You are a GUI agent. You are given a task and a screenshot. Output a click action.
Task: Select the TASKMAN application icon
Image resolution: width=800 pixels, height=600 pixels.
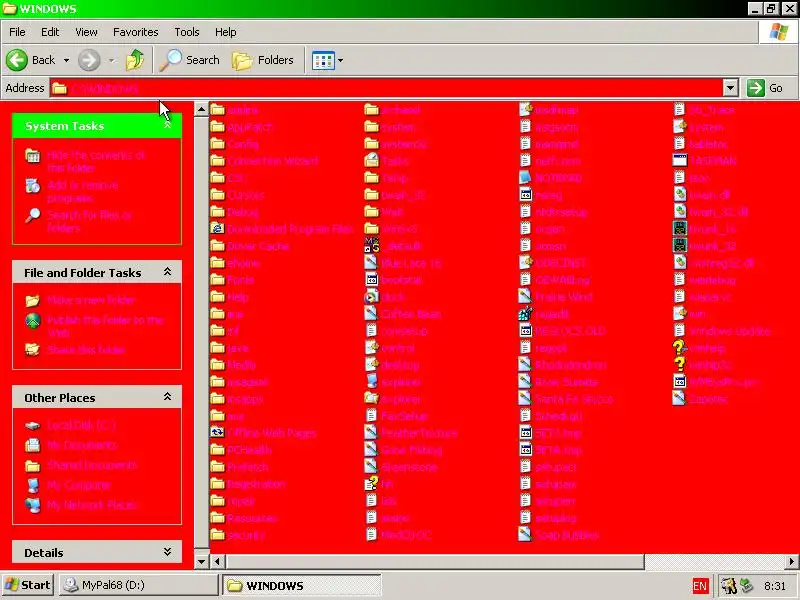pos(680,161)
